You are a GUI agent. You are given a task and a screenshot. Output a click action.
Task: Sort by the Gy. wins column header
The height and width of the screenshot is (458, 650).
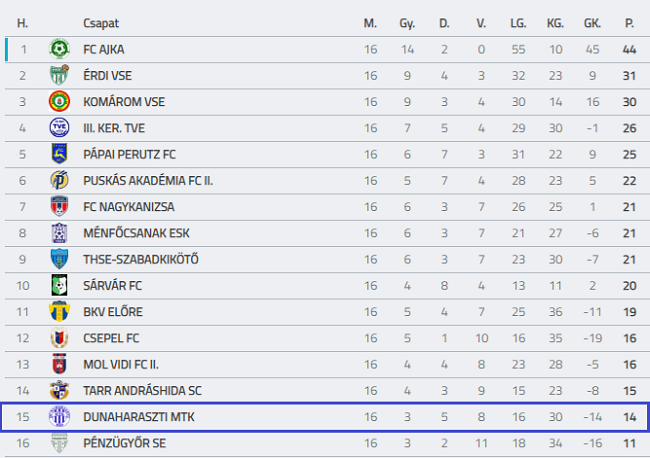[407, 22]
